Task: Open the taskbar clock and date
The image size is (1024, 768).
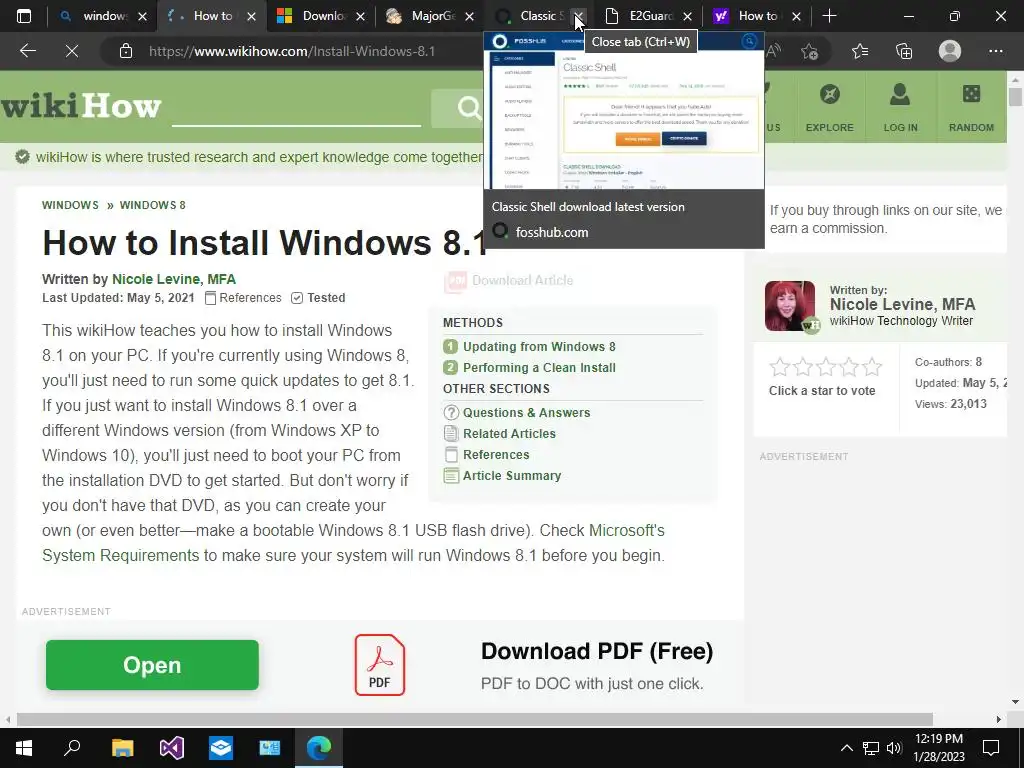Action: 939,748
